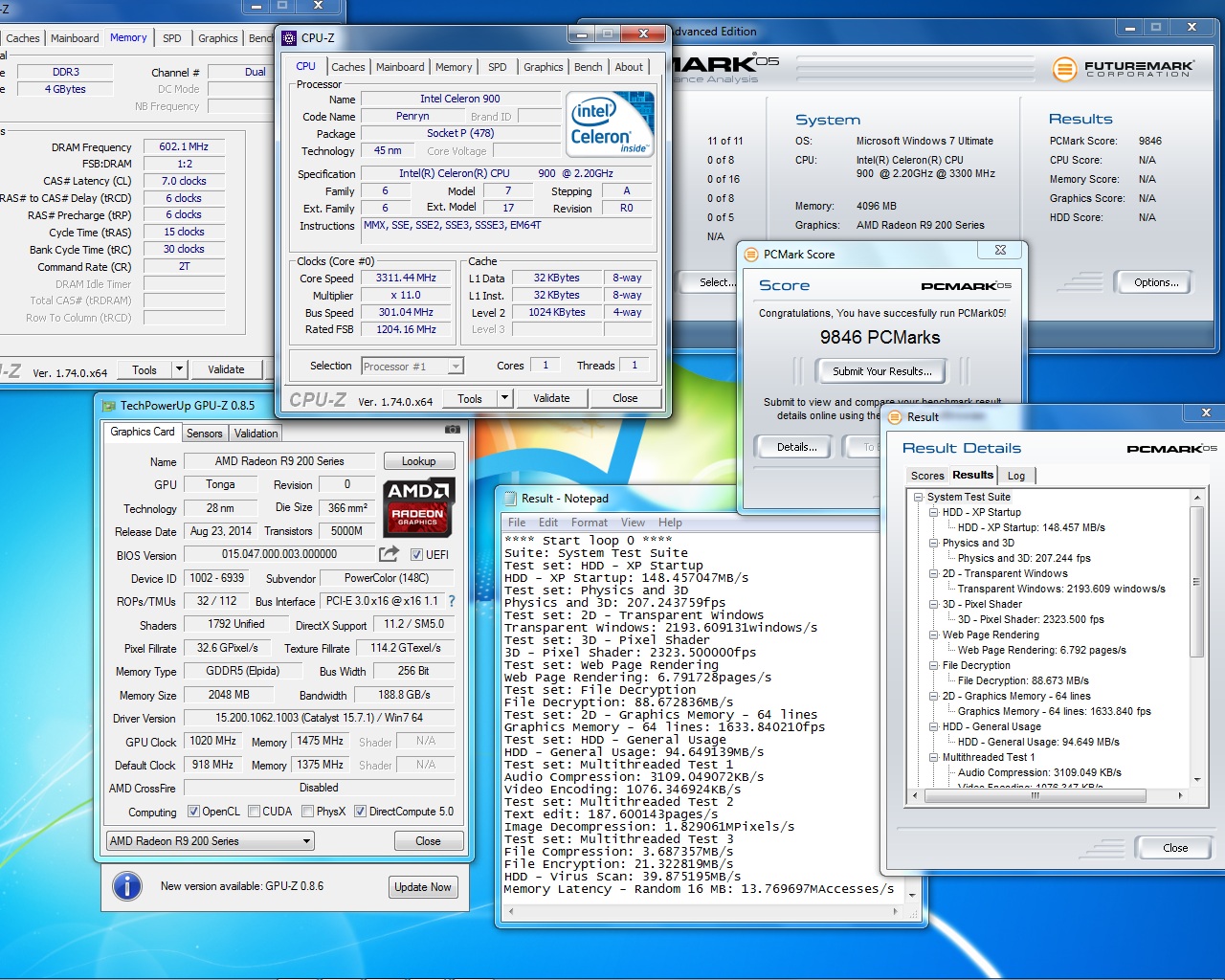
Task: Open the SPD tab in front CPU-Z
Action: tap(498, 67)
